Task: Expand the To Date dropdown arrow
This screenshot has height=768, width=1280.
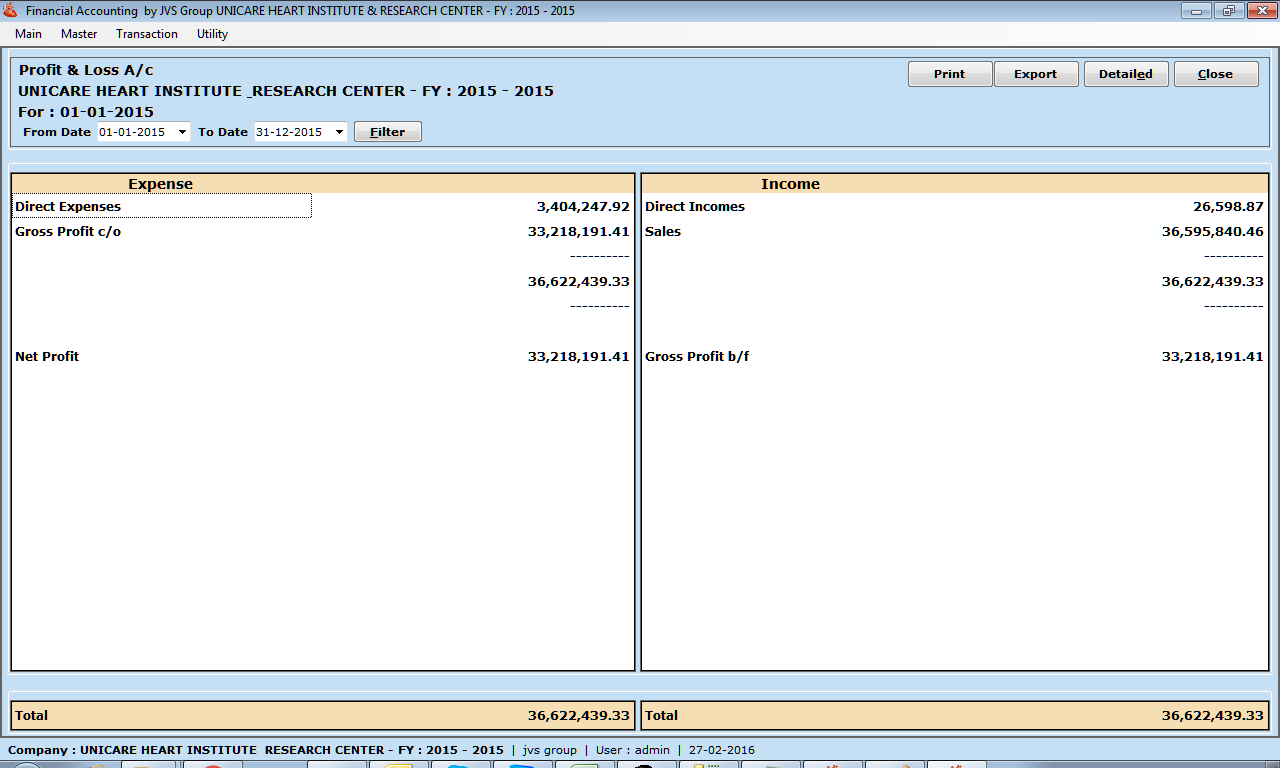Action: tap(339, 132)
